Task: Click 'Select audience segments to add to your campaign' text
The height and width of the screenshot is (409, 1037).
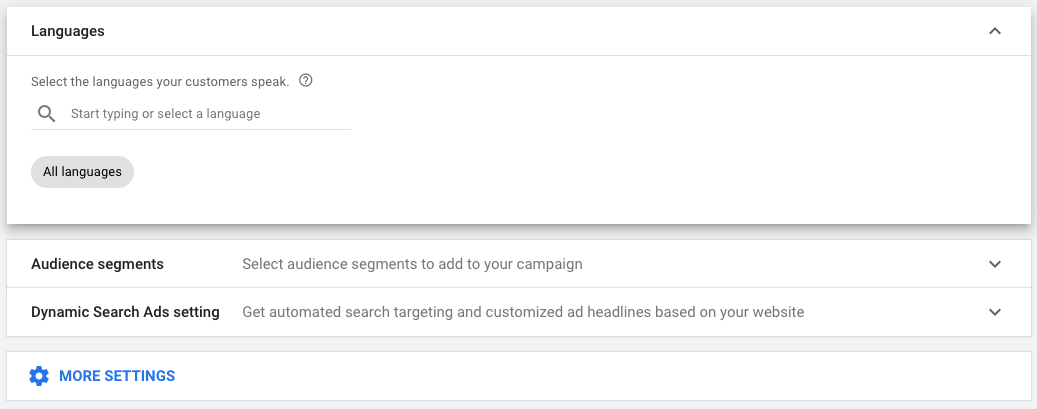Action: click(412, 264)
